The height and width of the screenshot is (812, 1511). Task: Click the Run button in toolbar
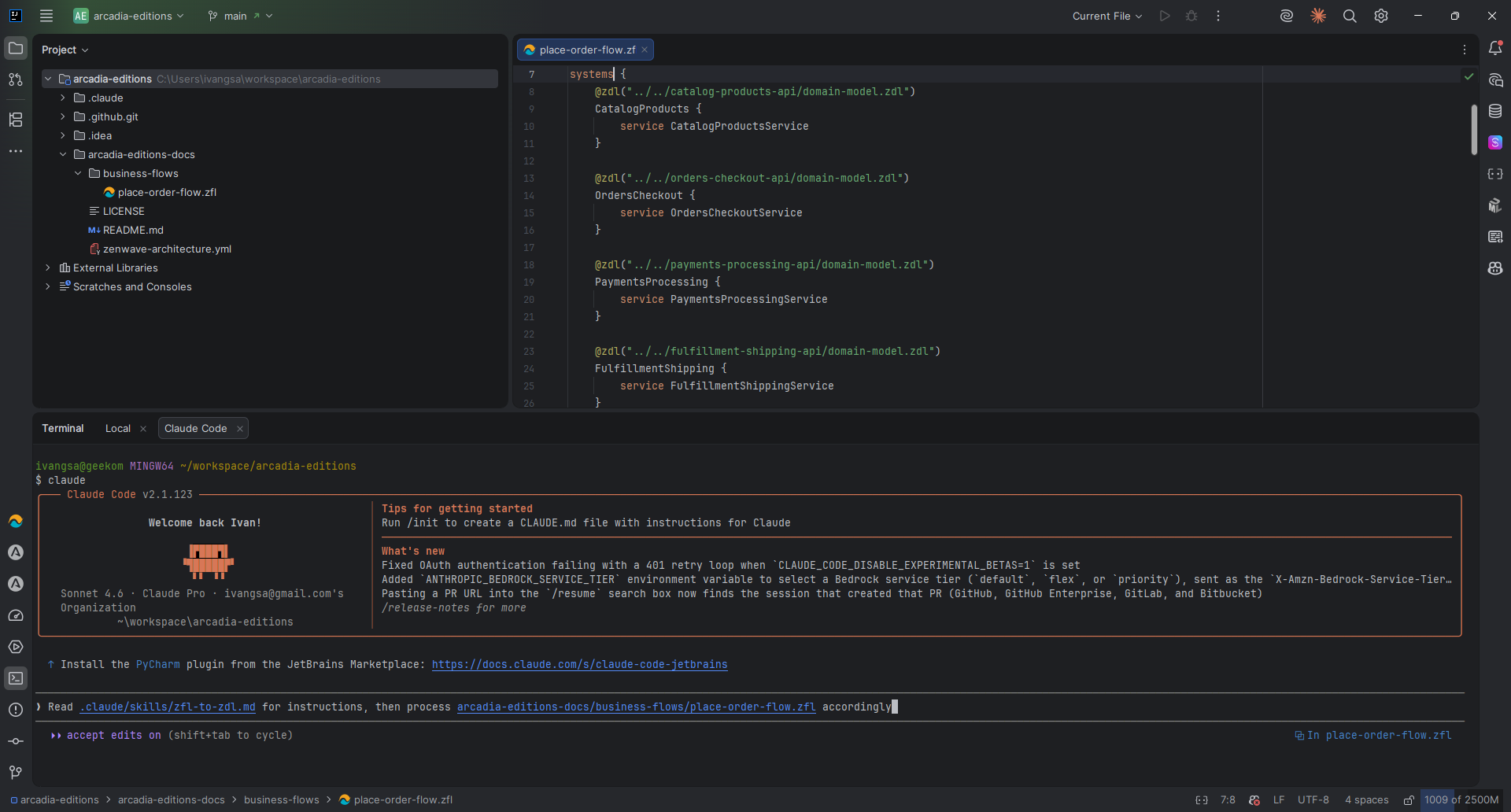pos(1165,16)
